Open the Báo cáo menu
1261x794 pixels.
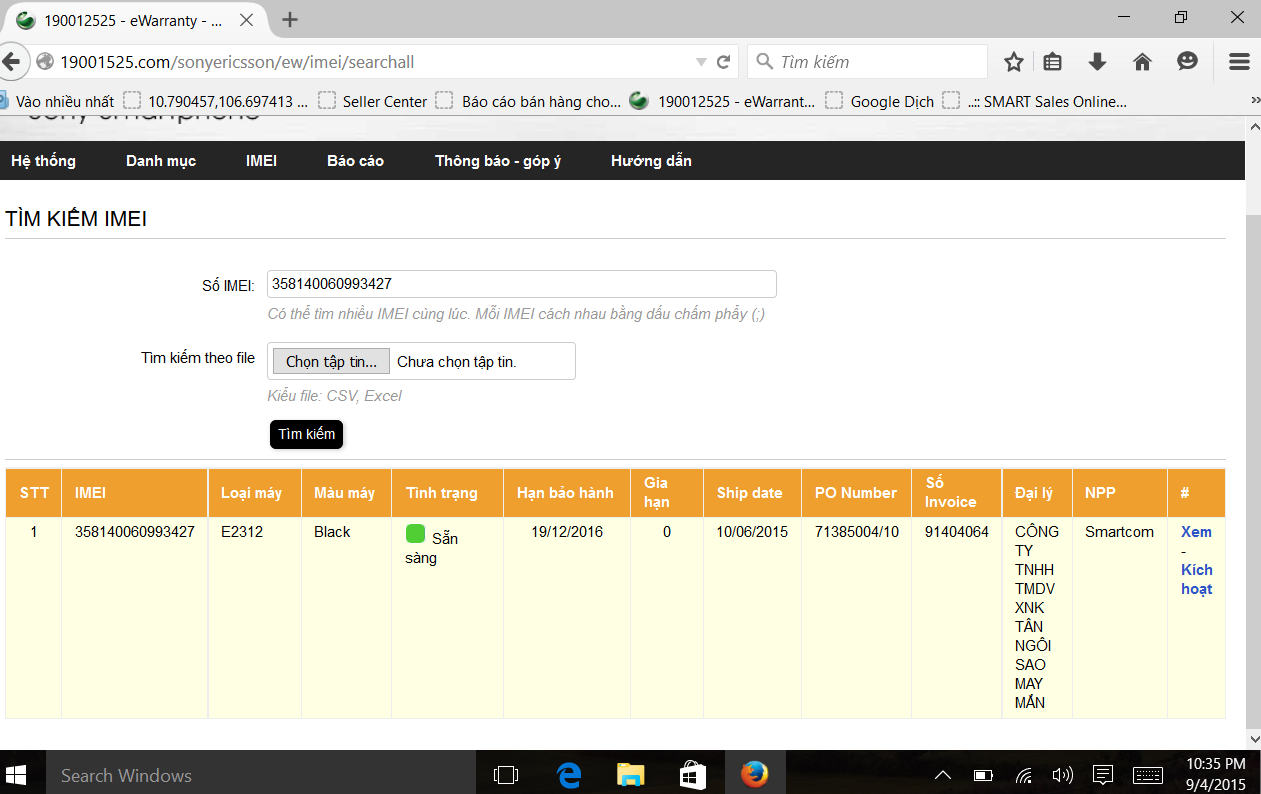(355, 161)
